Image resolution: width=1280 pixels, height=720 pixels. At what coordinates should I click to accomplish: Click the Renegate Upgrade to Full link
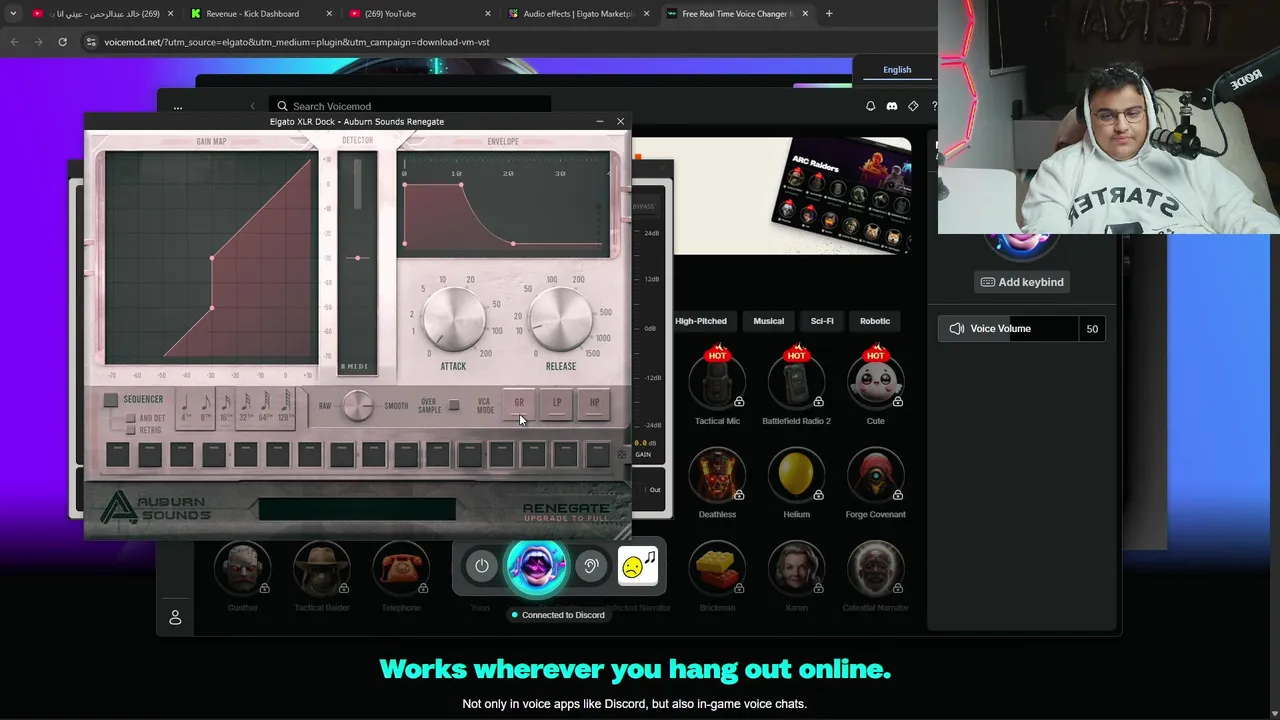point(565,511)
